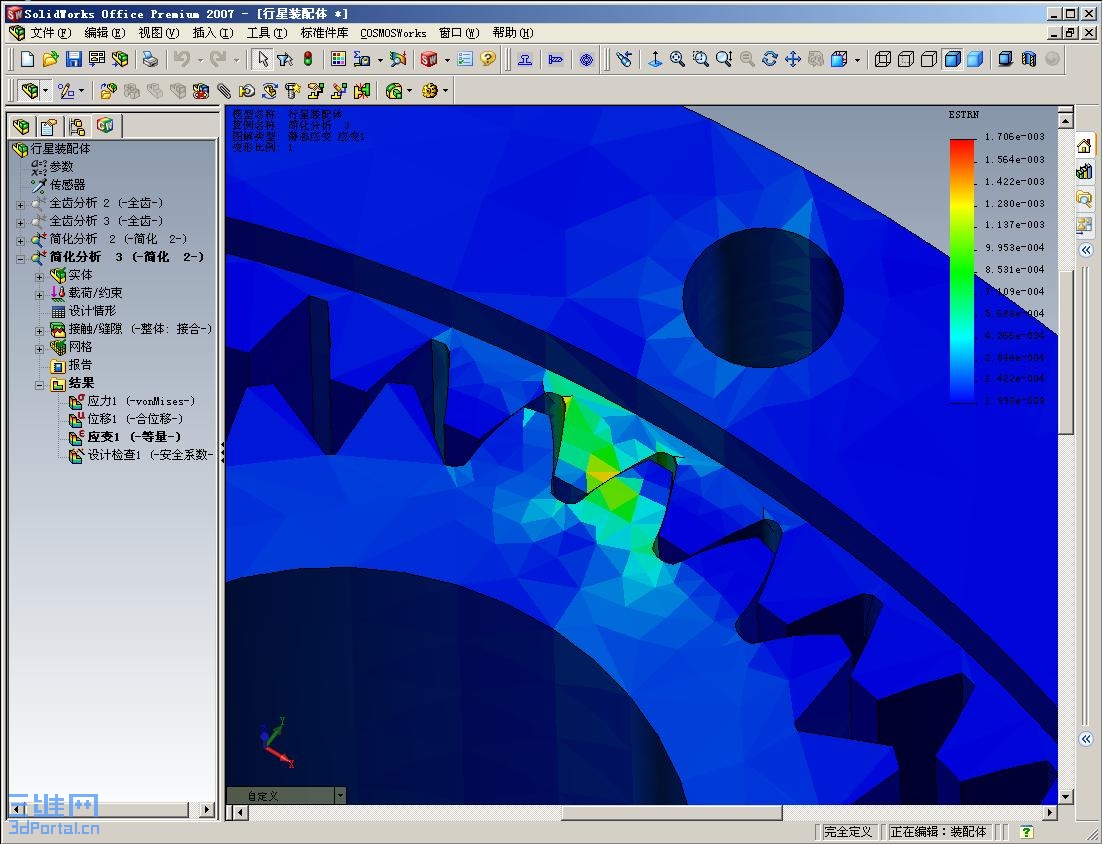Toggle the selection filter funnel icon

tap(285, 59)
